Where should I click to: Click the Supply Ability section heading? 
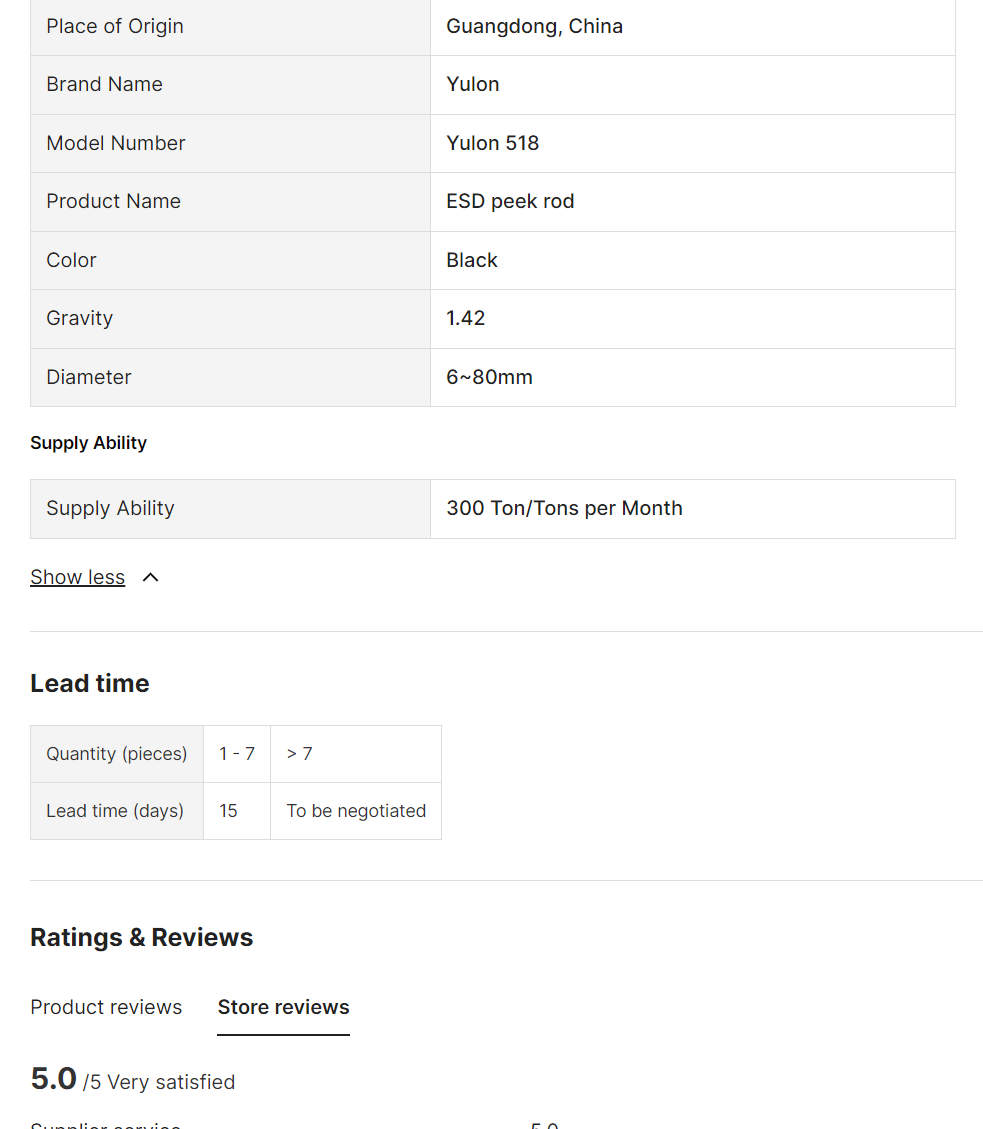88,443
